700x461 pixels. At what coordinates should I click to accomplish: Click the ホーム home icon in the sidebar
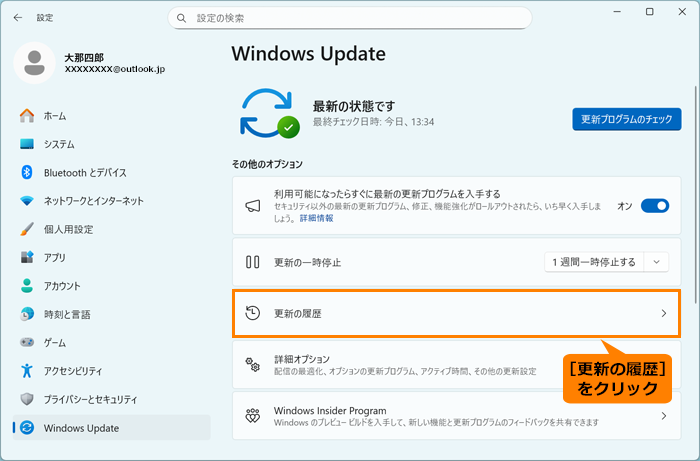tap(27, 116)
